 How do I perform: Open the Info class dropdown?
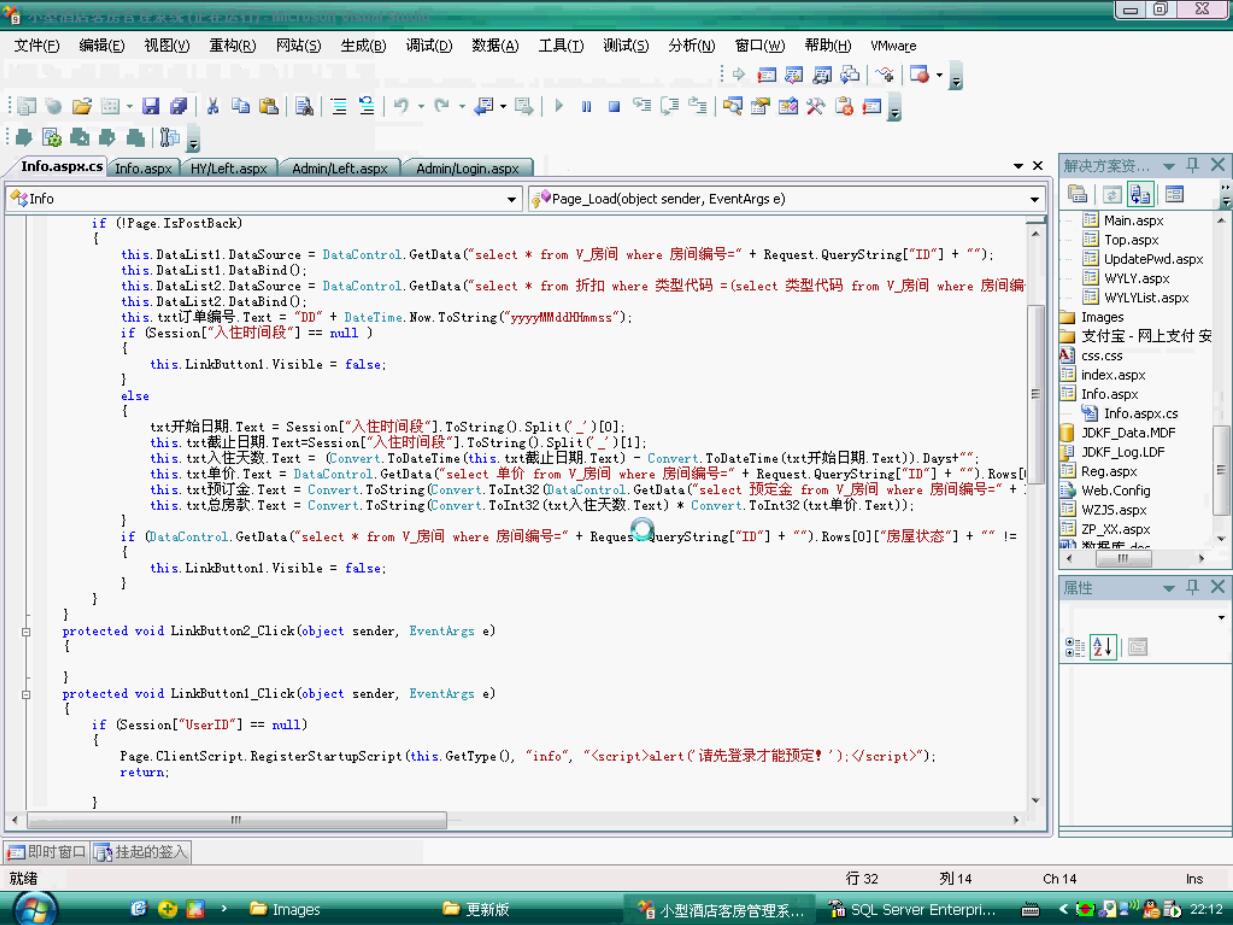coord(513,199)
